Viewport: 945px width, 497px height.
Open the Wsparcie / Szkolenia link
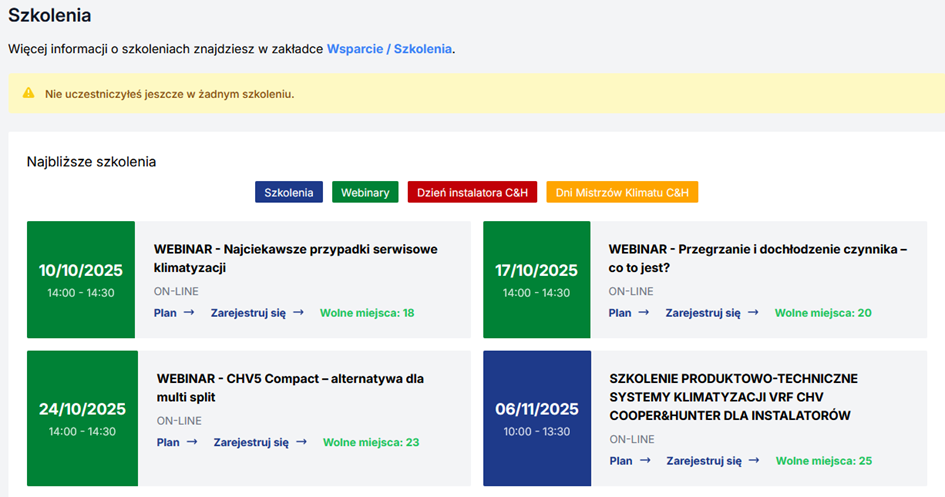tap(389, 48)
